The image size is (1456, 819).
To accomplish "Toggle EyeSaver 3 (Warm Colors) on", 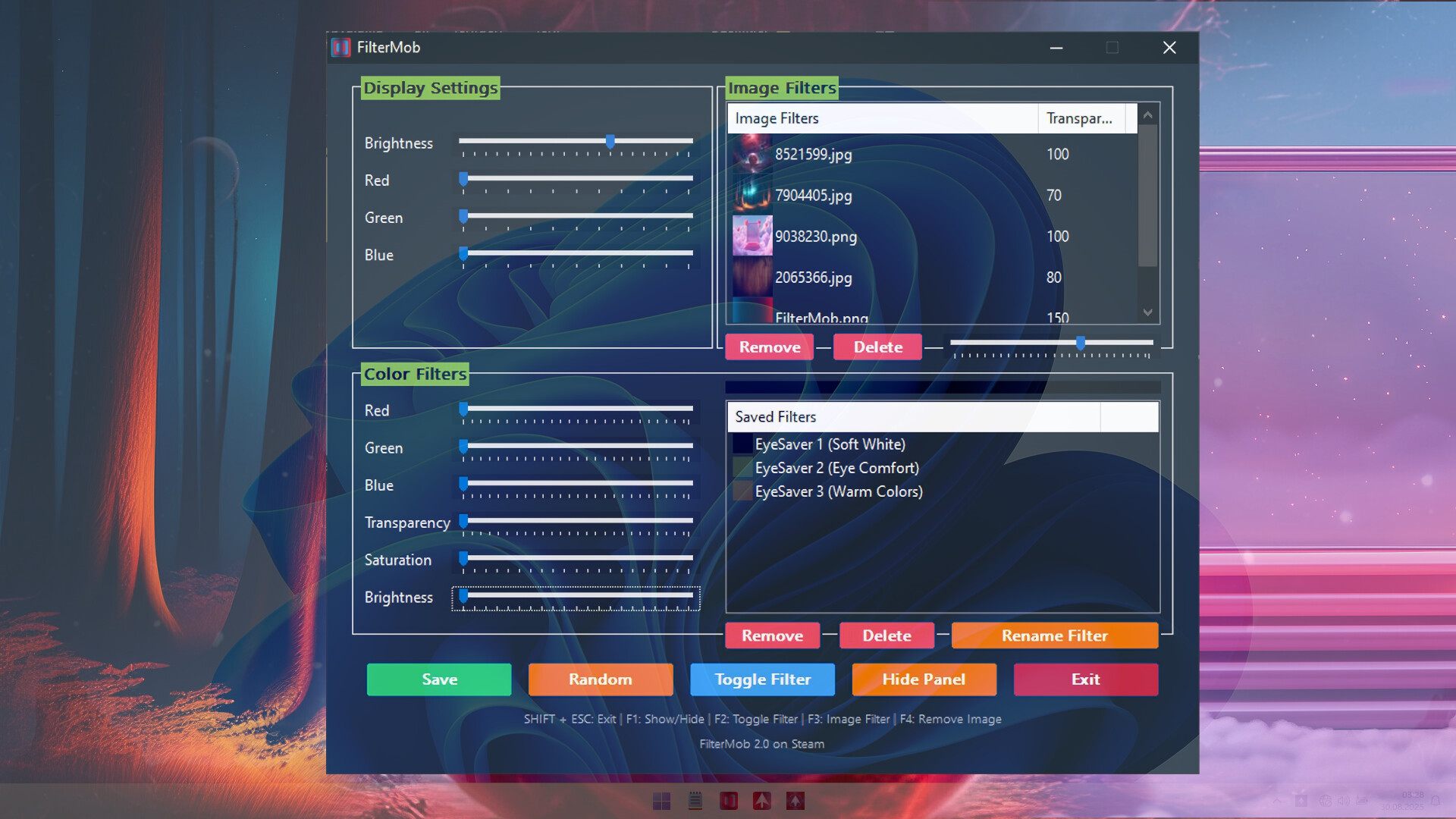I will pyautogui.click(x=740, y=491).
